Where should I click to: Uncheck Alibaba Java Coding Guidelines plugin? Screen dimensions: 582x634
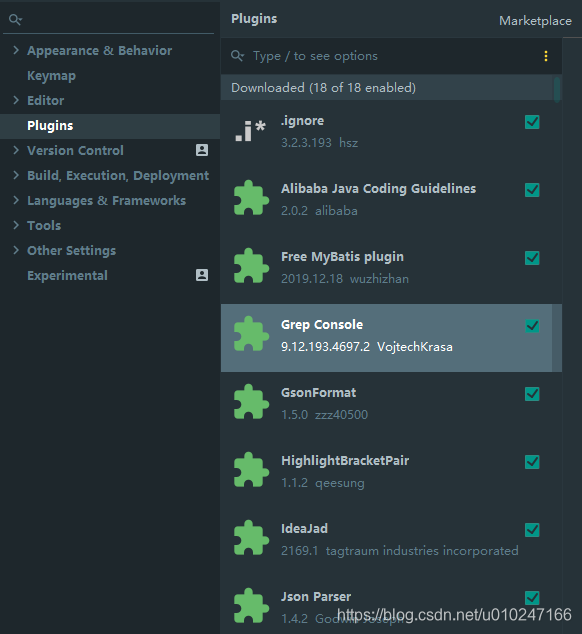pos(532,190)
